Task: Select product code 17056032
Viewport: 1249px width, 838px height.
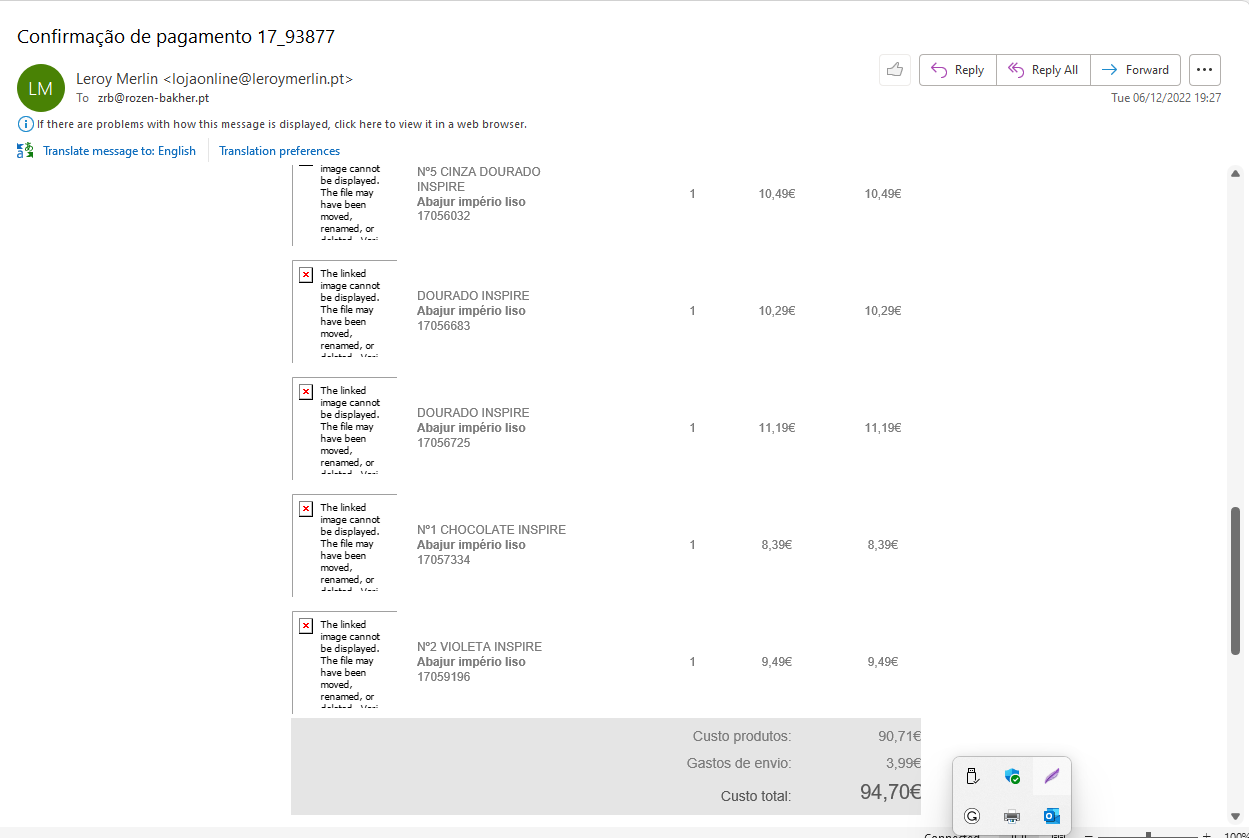Action: [443, 216]
